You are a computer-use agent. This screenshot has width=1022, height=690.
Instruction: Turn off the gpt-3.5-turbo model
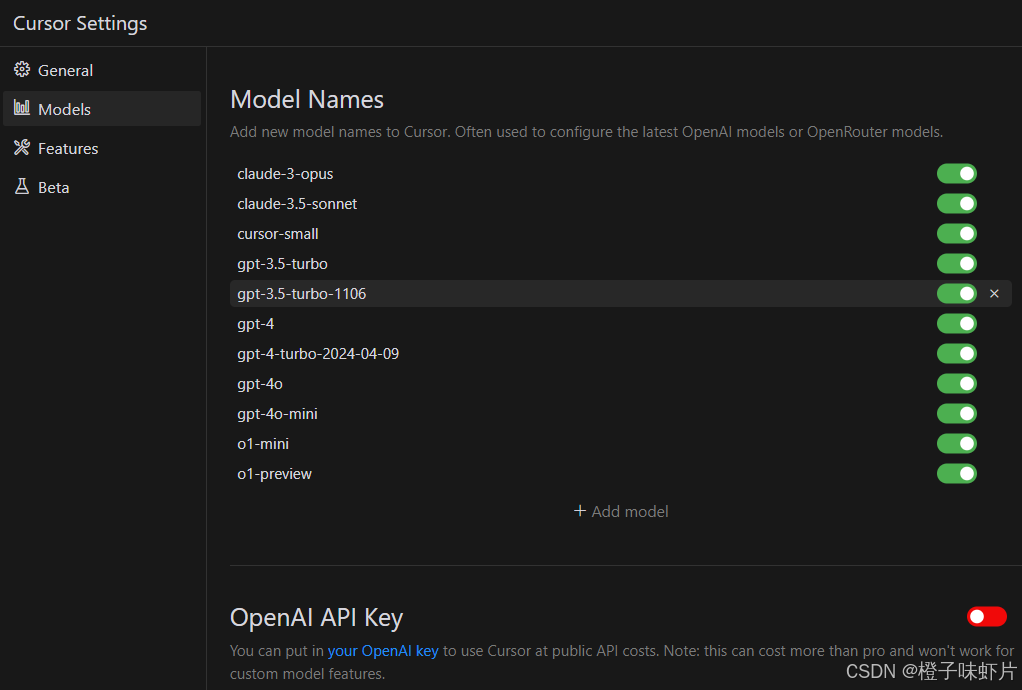click(x=956, y=264)
